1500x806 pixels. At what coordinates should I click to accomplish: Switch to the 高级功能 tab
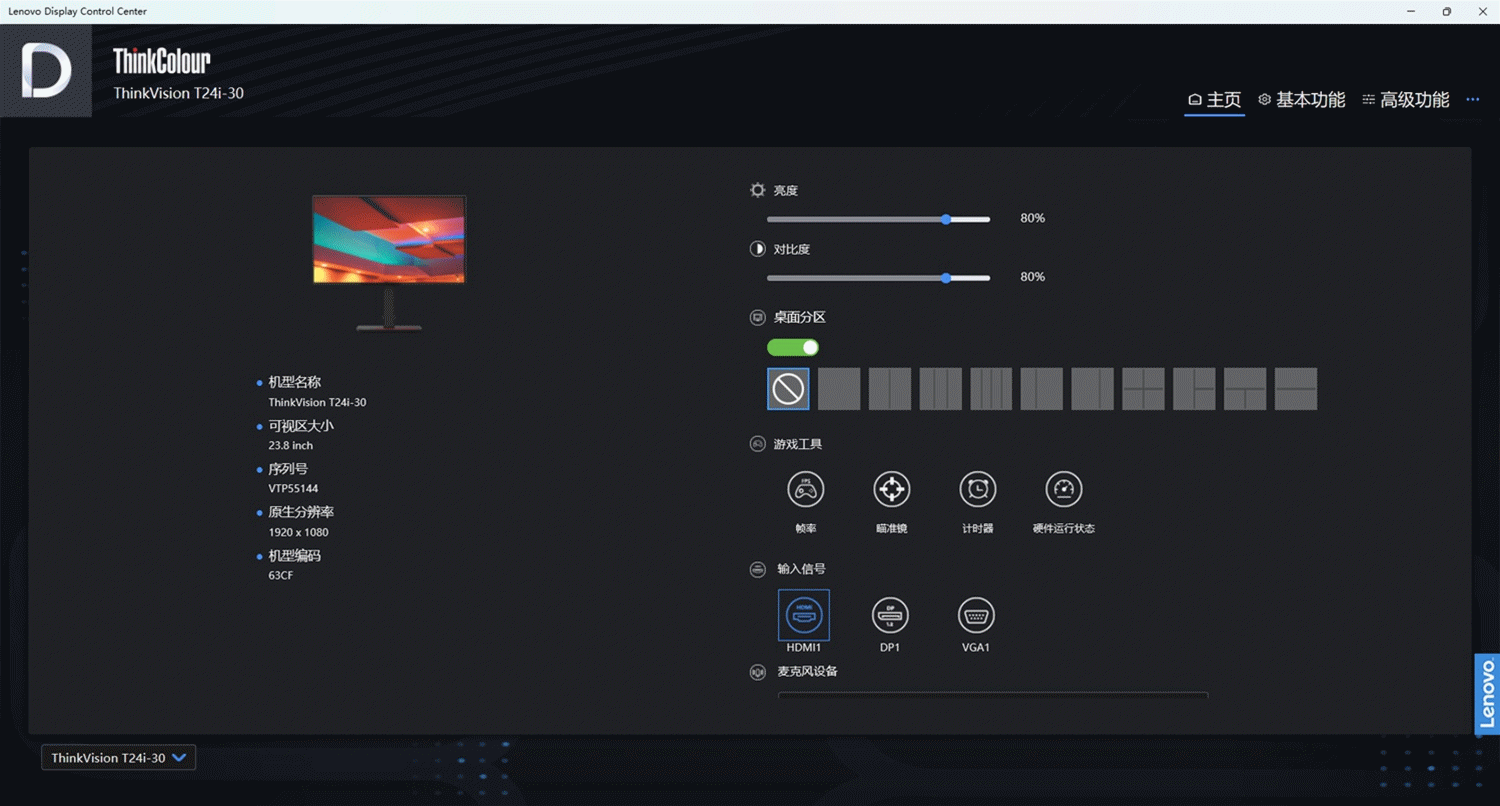[1406, 100]
